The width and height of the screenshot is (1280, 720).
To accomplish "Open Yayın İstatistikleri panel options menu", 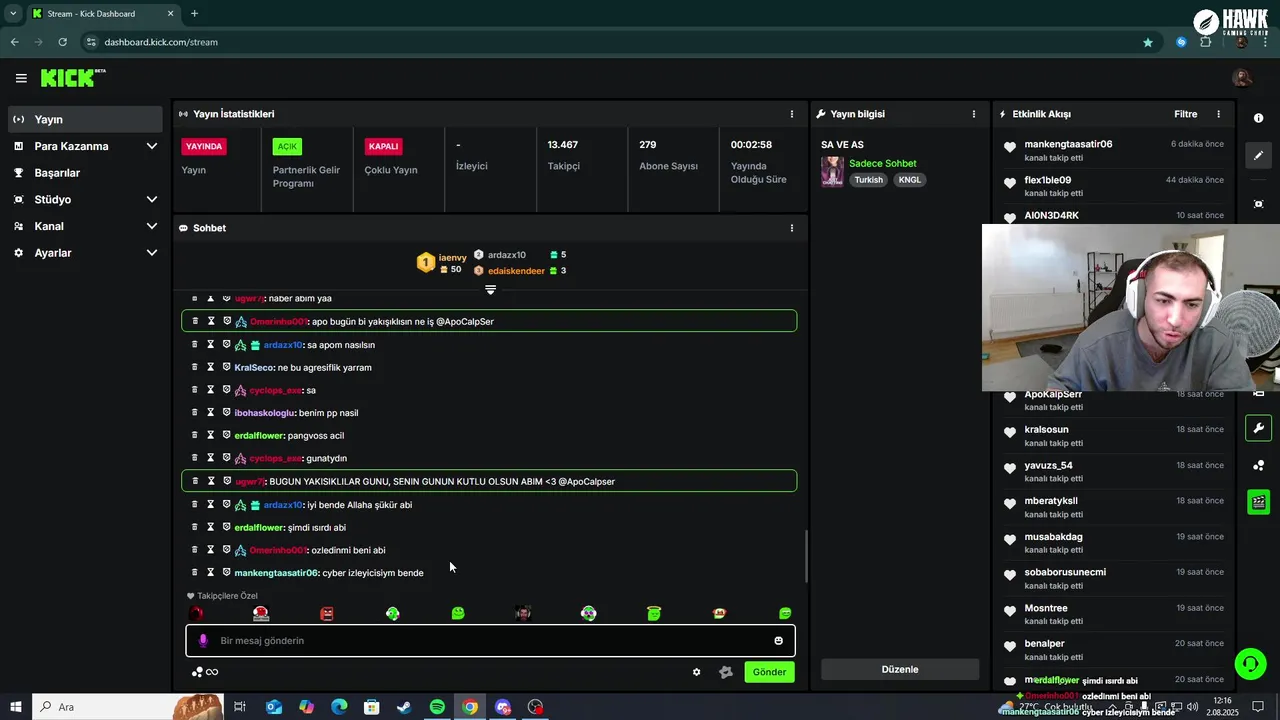I will 792,114.
